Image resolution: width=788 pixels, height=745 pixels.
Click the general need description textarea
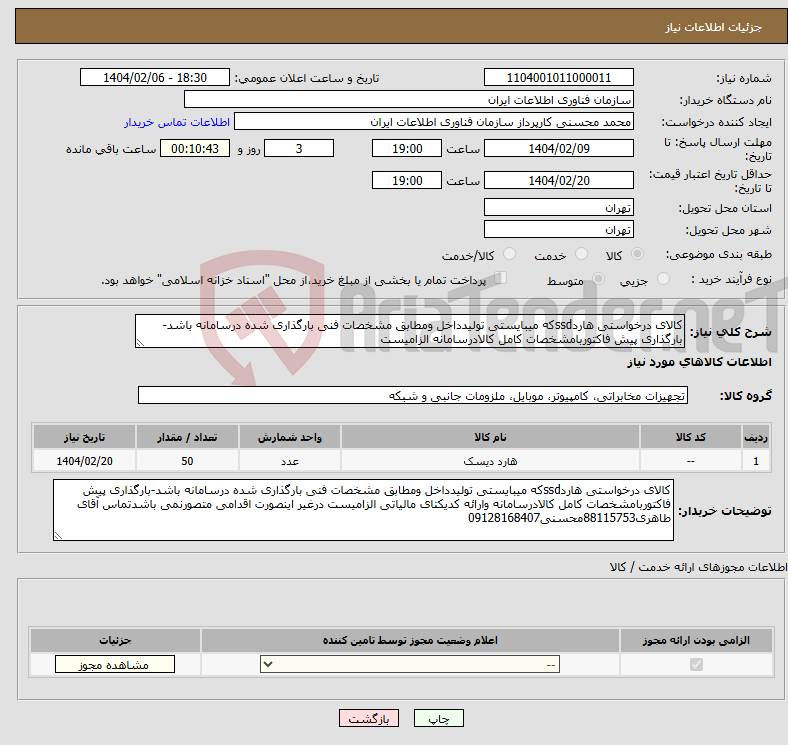click(410, 331)
